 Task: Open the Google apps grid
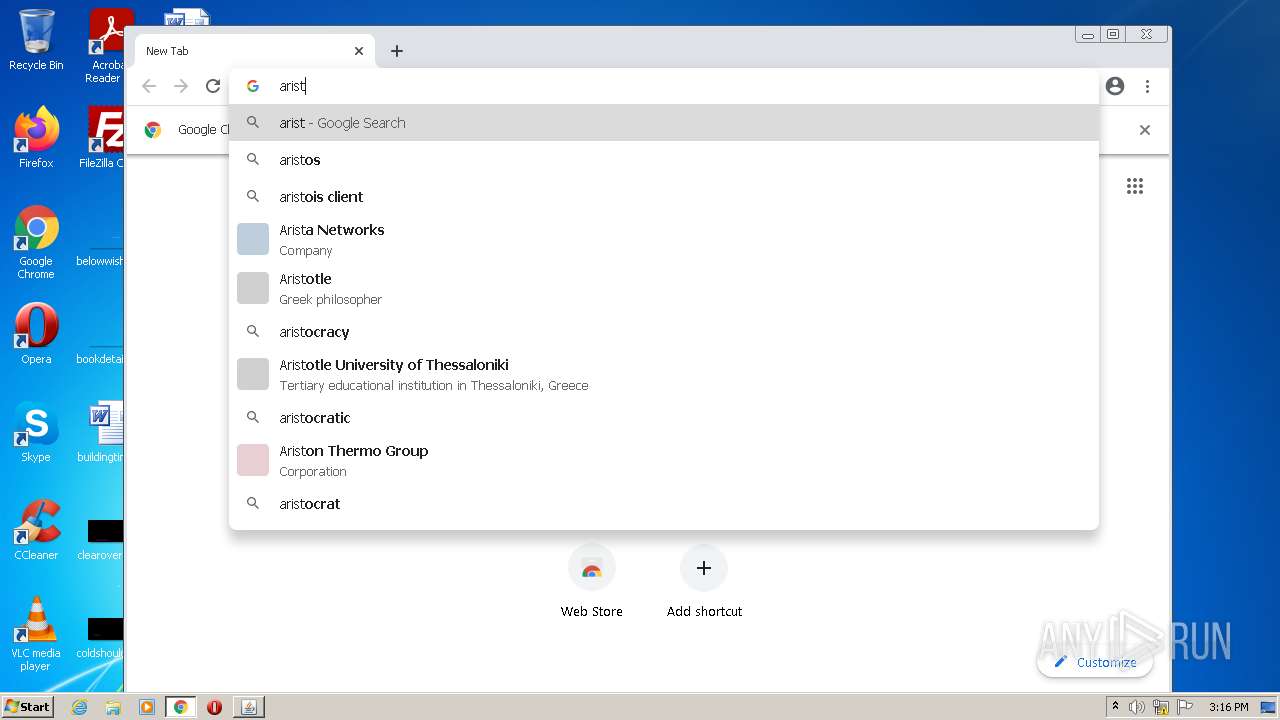pos(1135,186)
